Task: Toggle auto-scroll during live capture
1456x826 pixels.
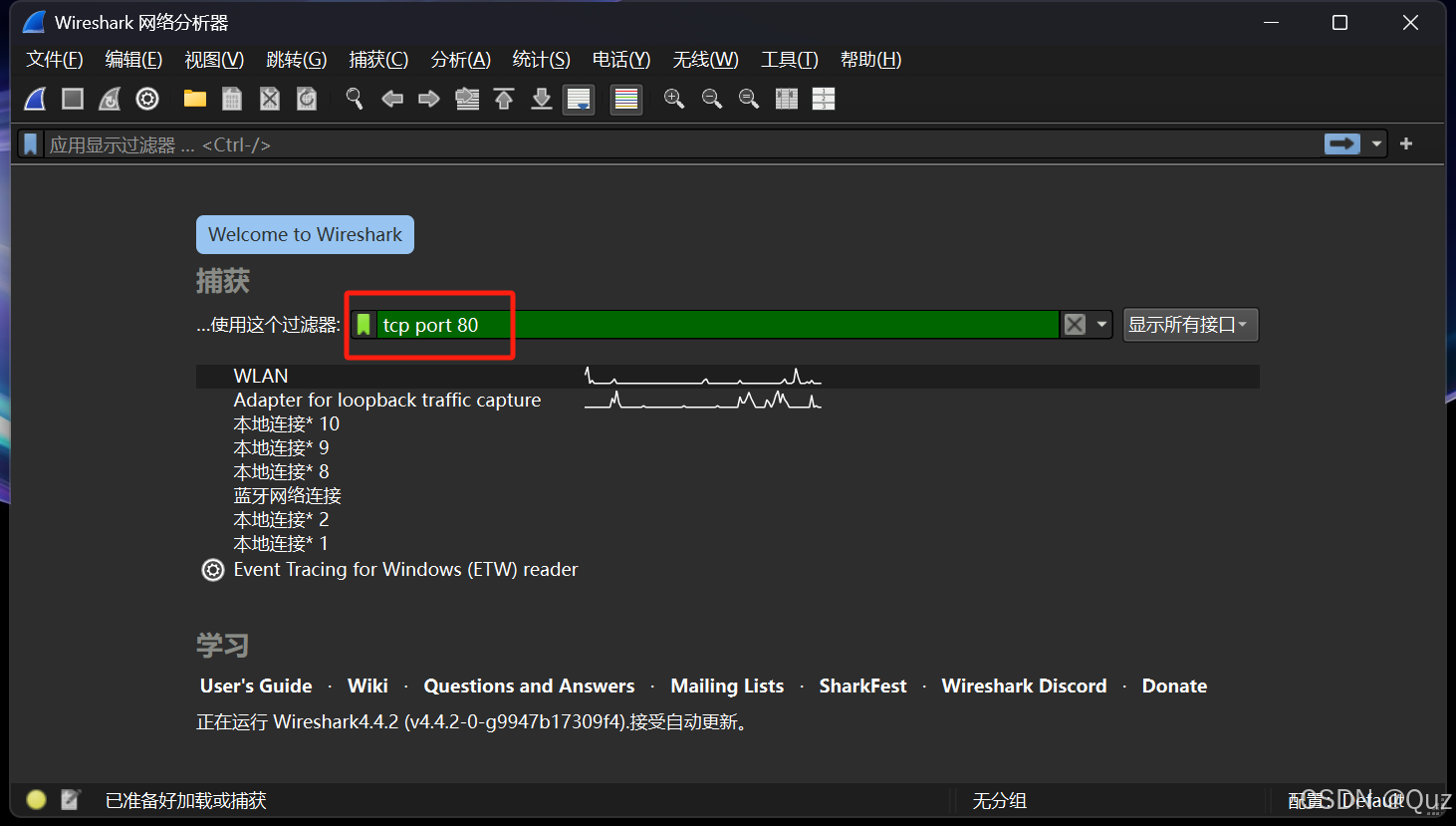Action: [x=579, y=99]
